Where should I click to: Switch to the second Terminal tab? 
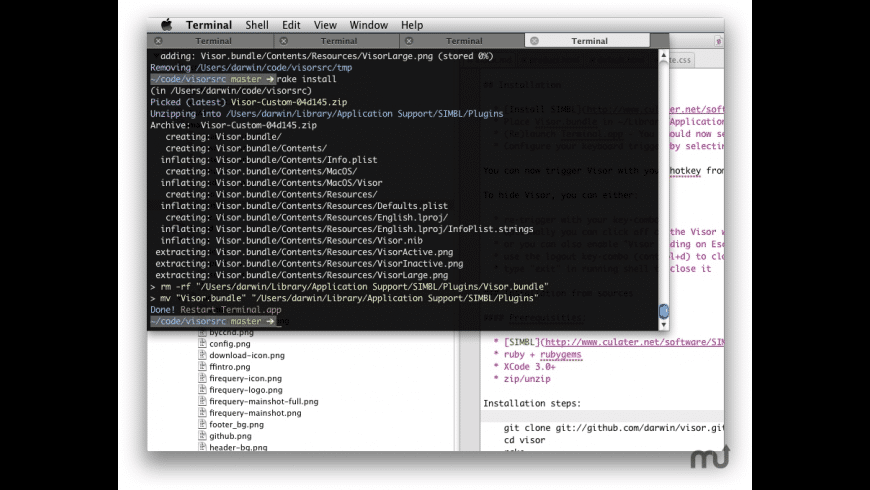338,41
